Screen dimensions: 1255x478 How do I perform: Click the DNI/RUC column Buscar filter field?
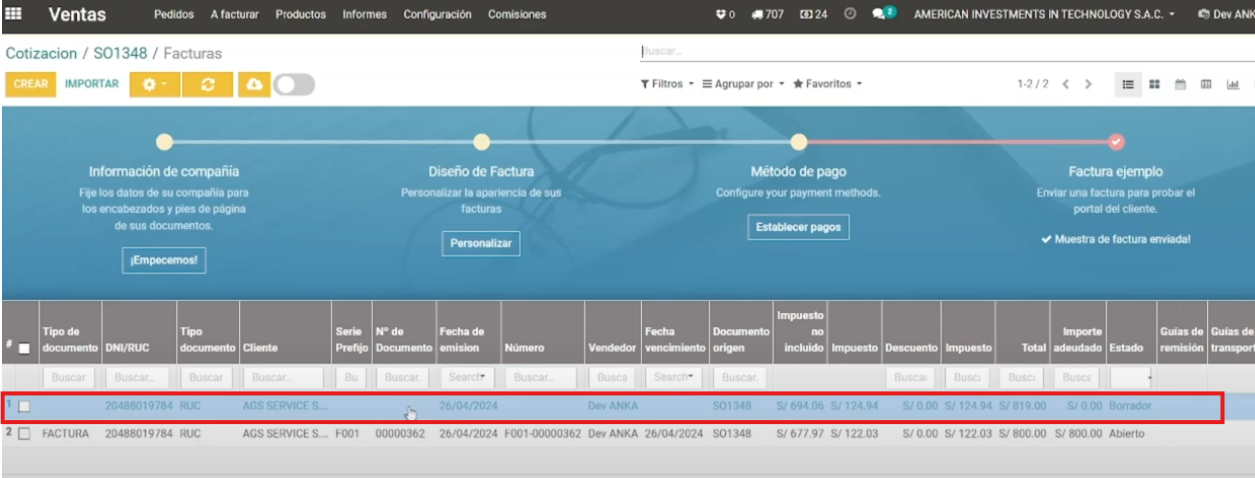[x=138, y=378]
